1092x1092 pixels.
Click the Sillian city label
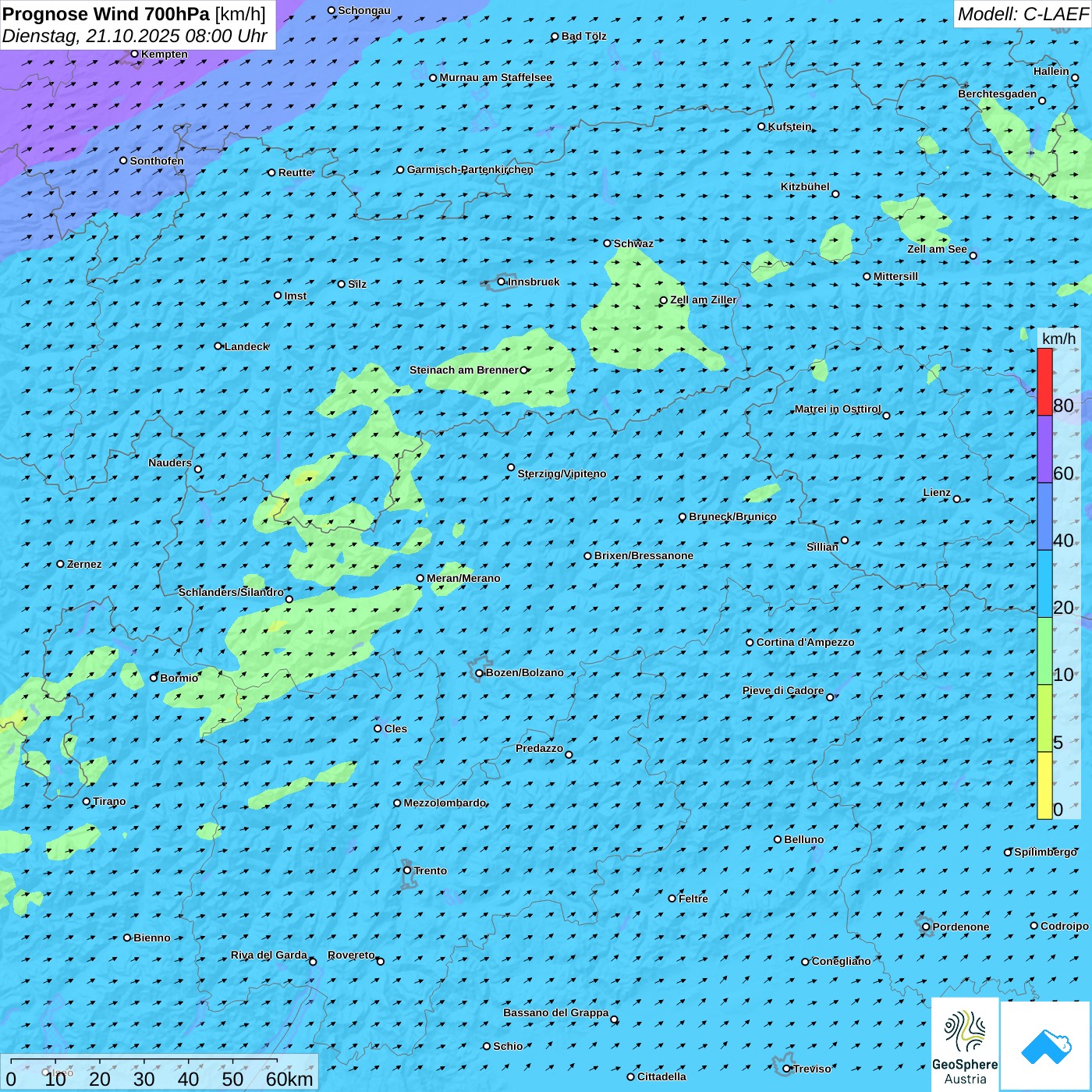pyautogui.click(x=822, y=547)
